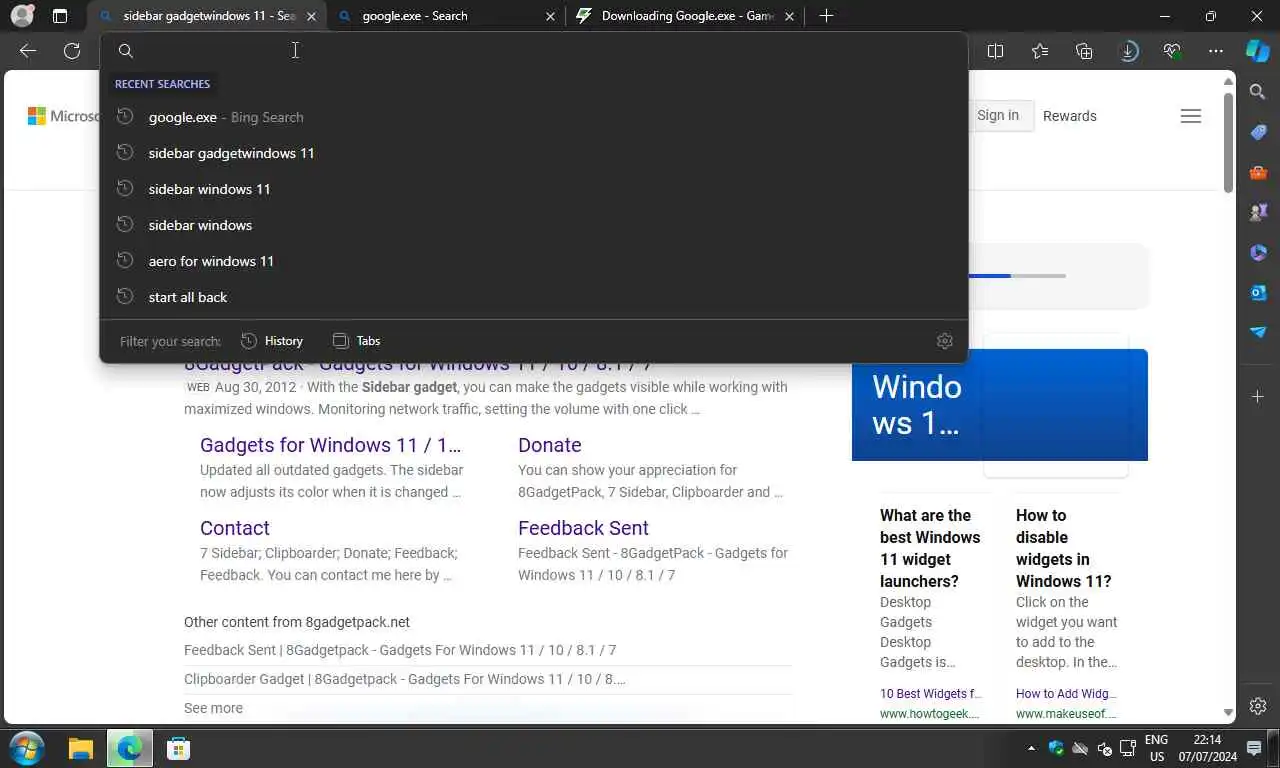Open the Contact link
Viewport: 1280px width, 768px height.
235,528
